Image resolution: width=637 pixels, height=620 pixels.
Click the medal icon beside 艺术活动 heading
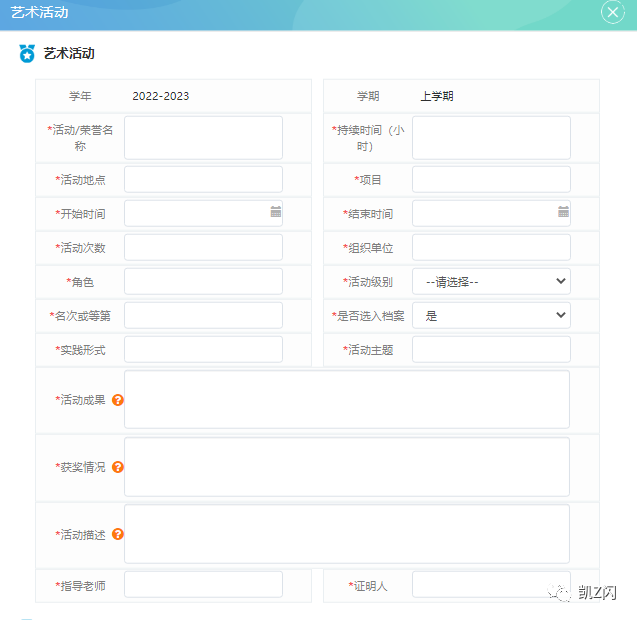click(x=27, y=54)
